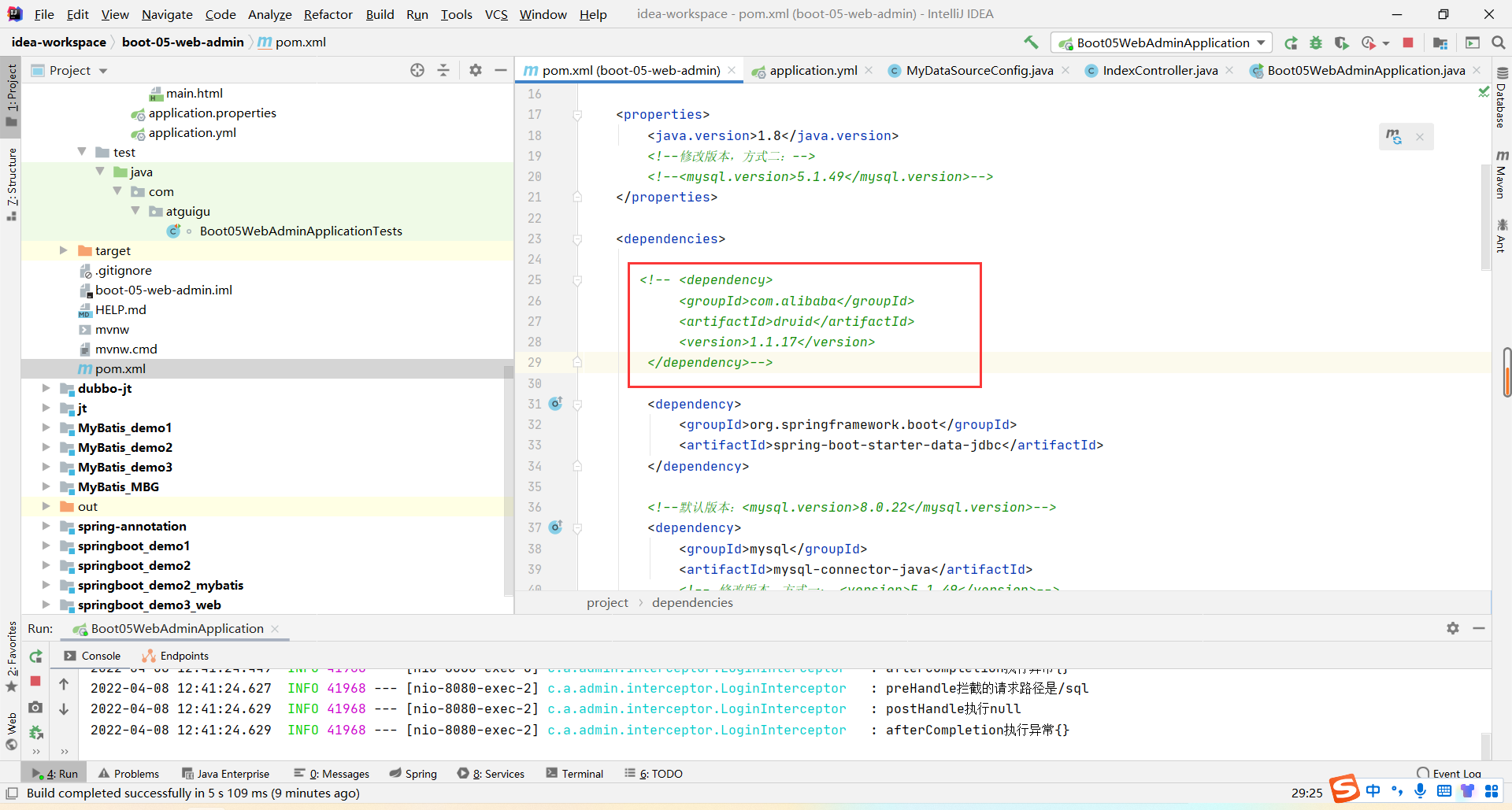This screenshot has width=1512, height=810.
Task: Click the Project Structure icon in toolbar
Action: [1440, 43]
